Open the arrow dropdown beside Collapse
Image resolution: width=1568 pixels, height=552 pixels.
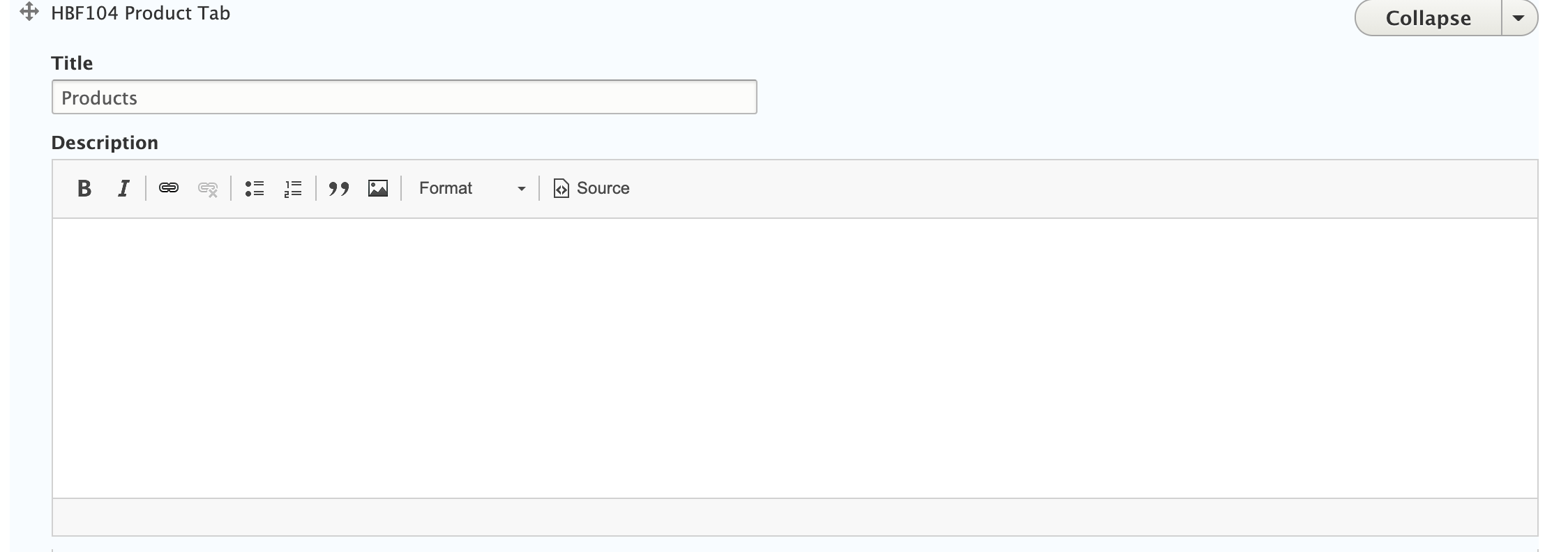click(1518, 18)
